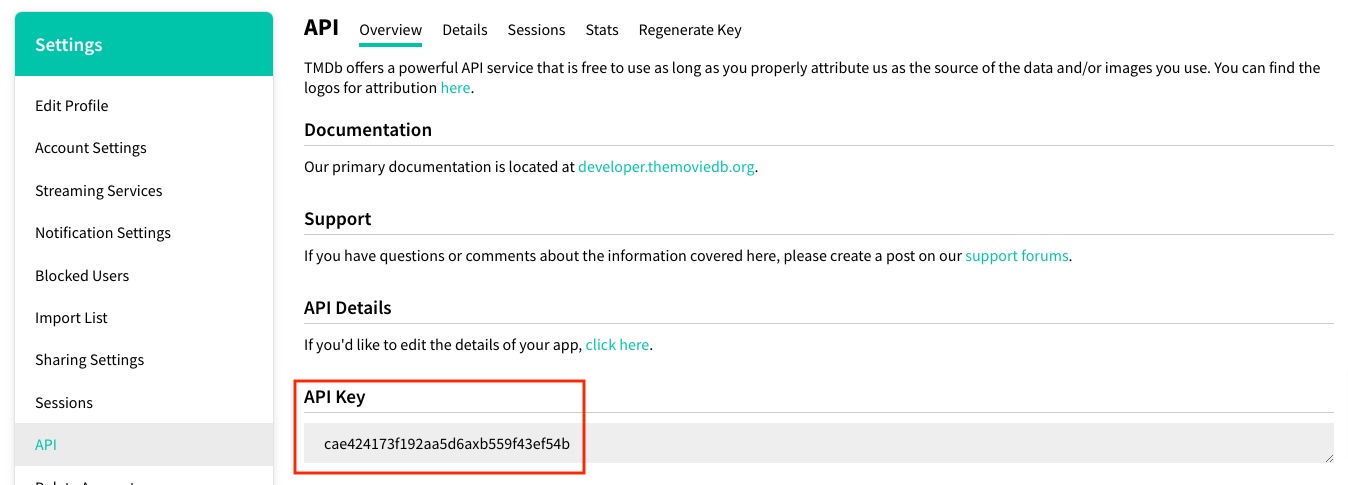Image resolution: width=1348 pixels, height=485 pixels.
Task: Click the API item in the sidebar
Action: click(46, 445)
